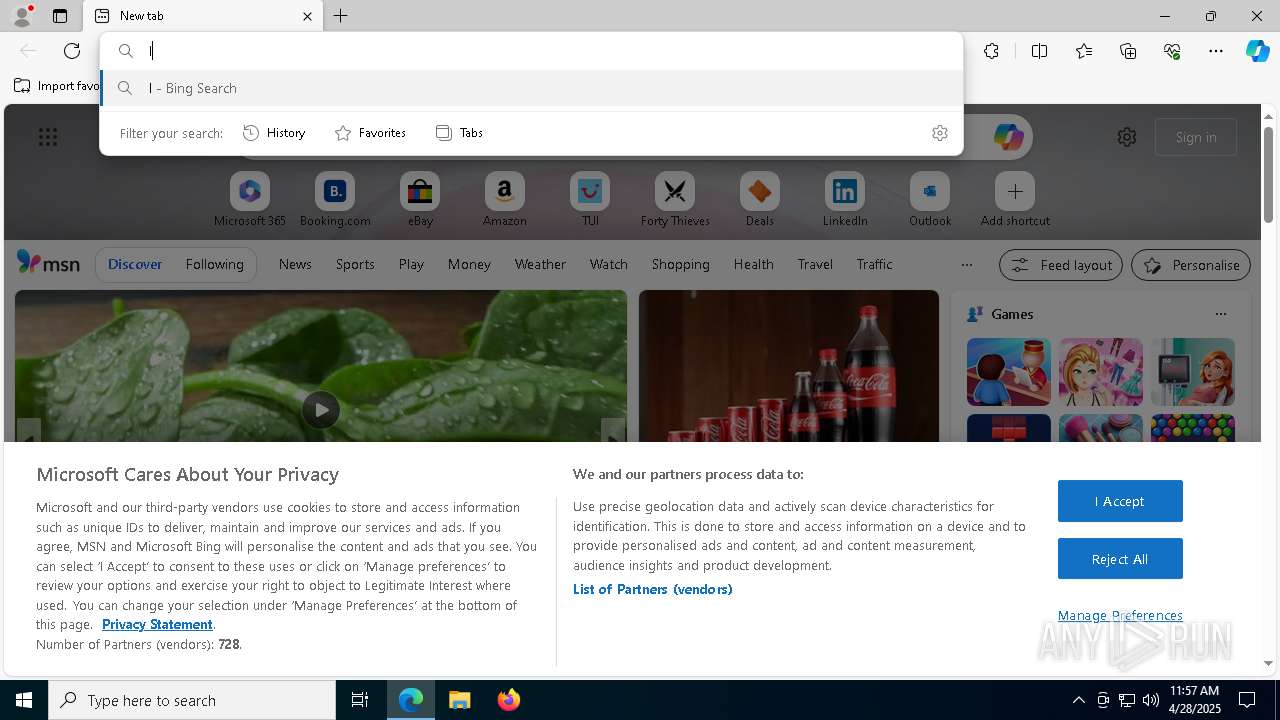The image size is (1280, 720).
Task: Open the Weather category
Action: 540,264
